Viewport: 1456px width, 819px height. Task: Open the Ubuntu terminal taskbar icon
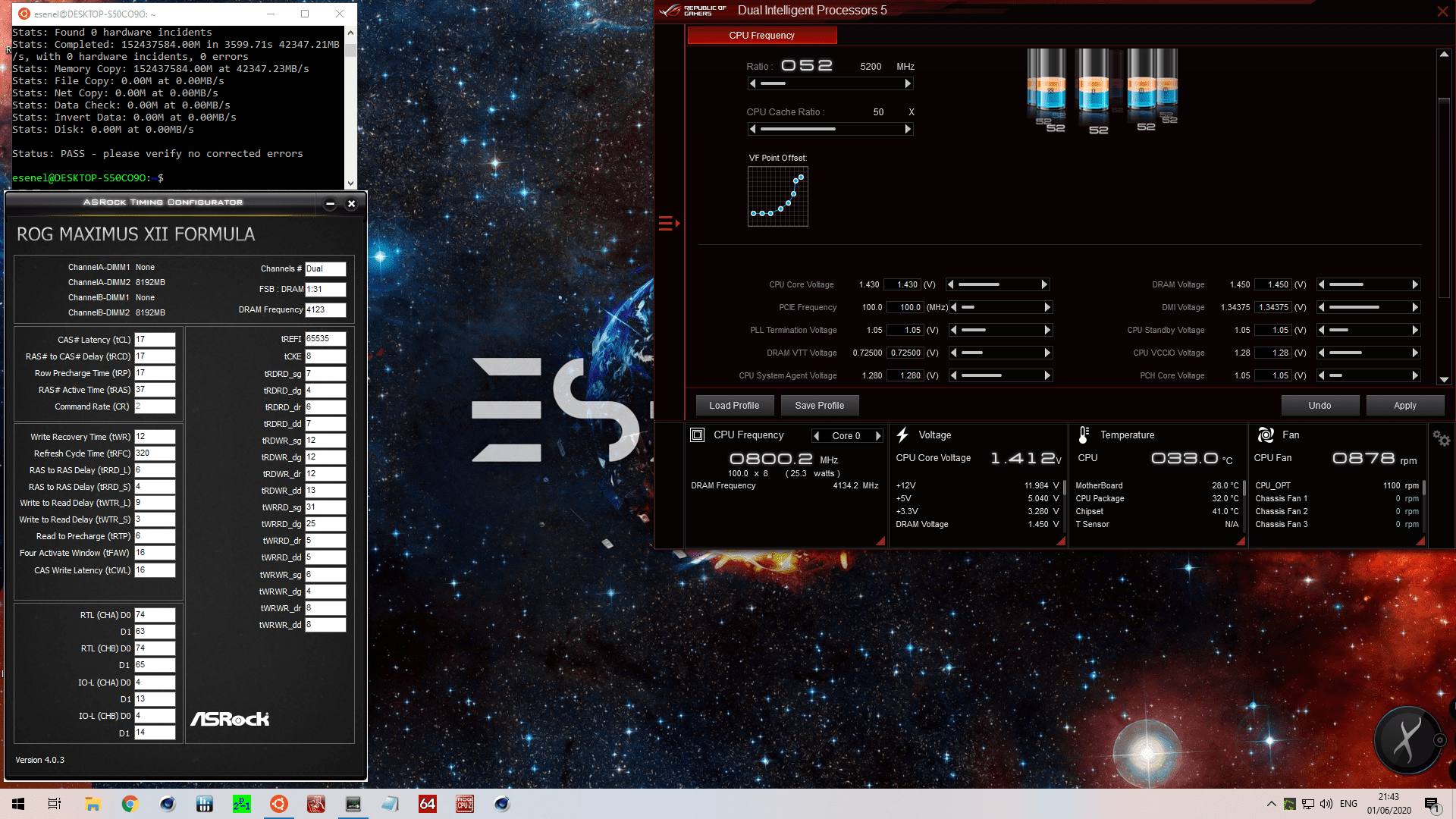278,804
